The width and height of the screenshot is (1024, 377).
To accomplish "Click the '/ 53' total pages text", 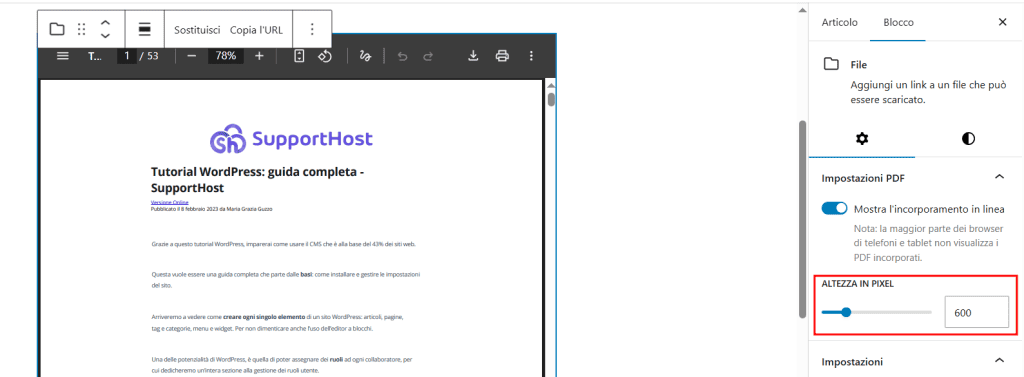I will (149, 56).
